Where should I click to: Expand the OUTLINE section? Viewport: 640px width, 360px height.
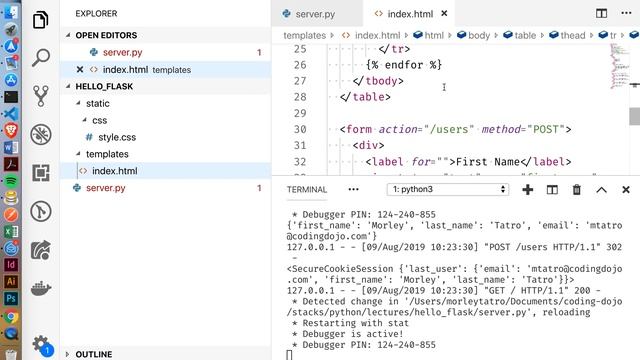click(68, 354)
